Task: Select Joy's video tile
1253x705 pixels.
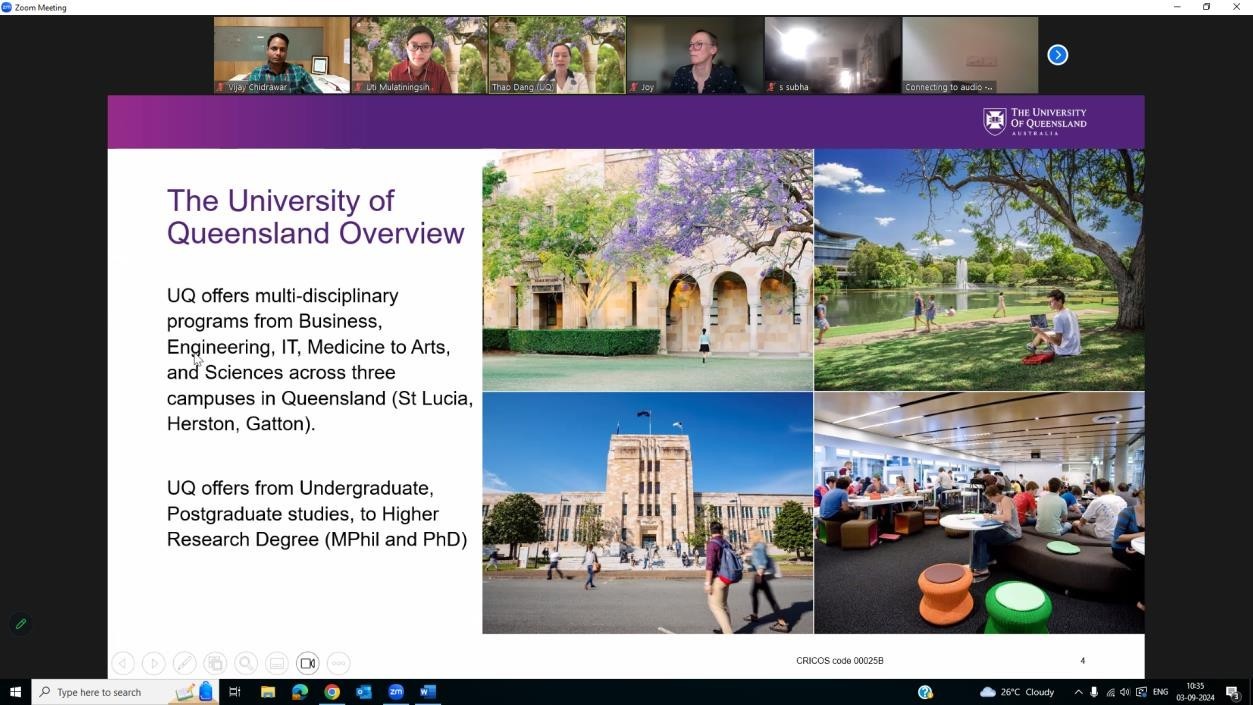Action: click(694, 55)
